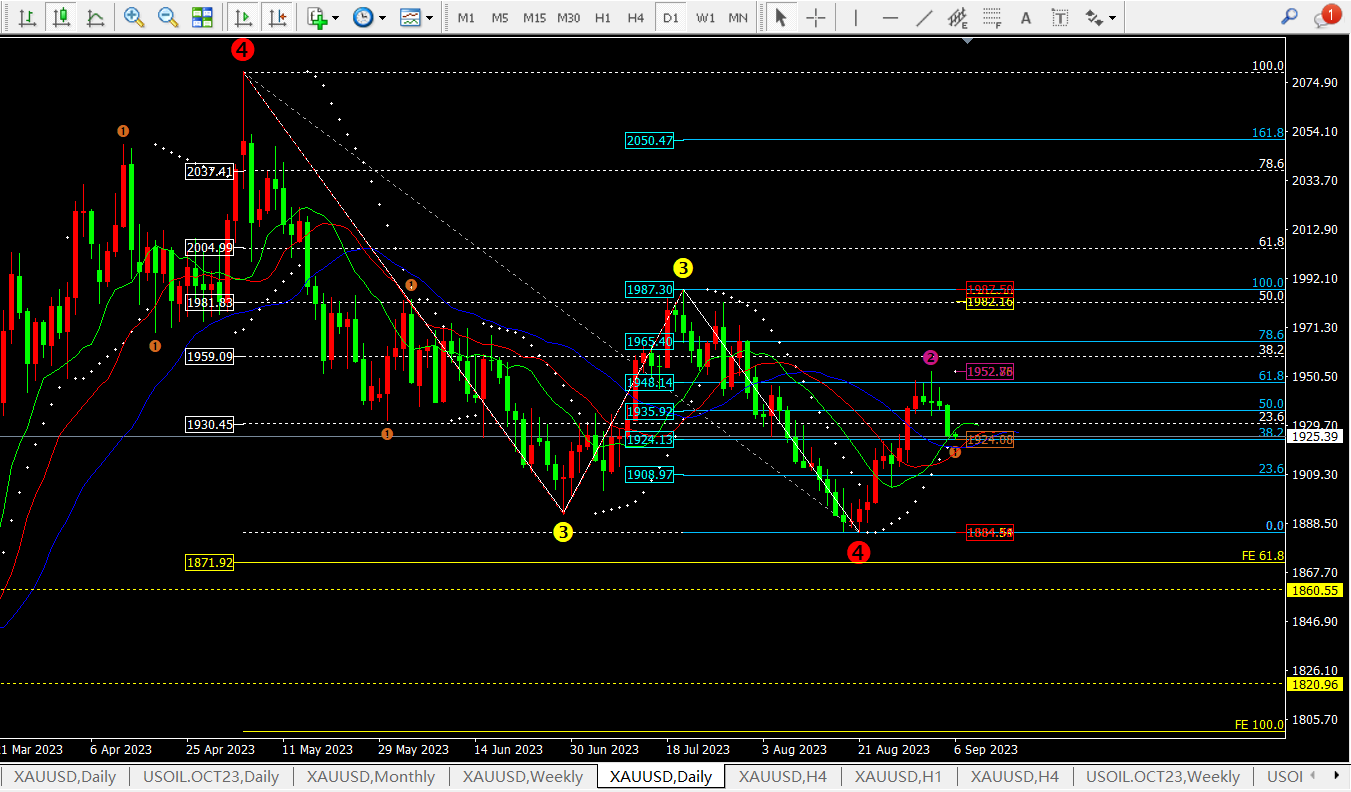Tile the chart windows

point(202,17)
